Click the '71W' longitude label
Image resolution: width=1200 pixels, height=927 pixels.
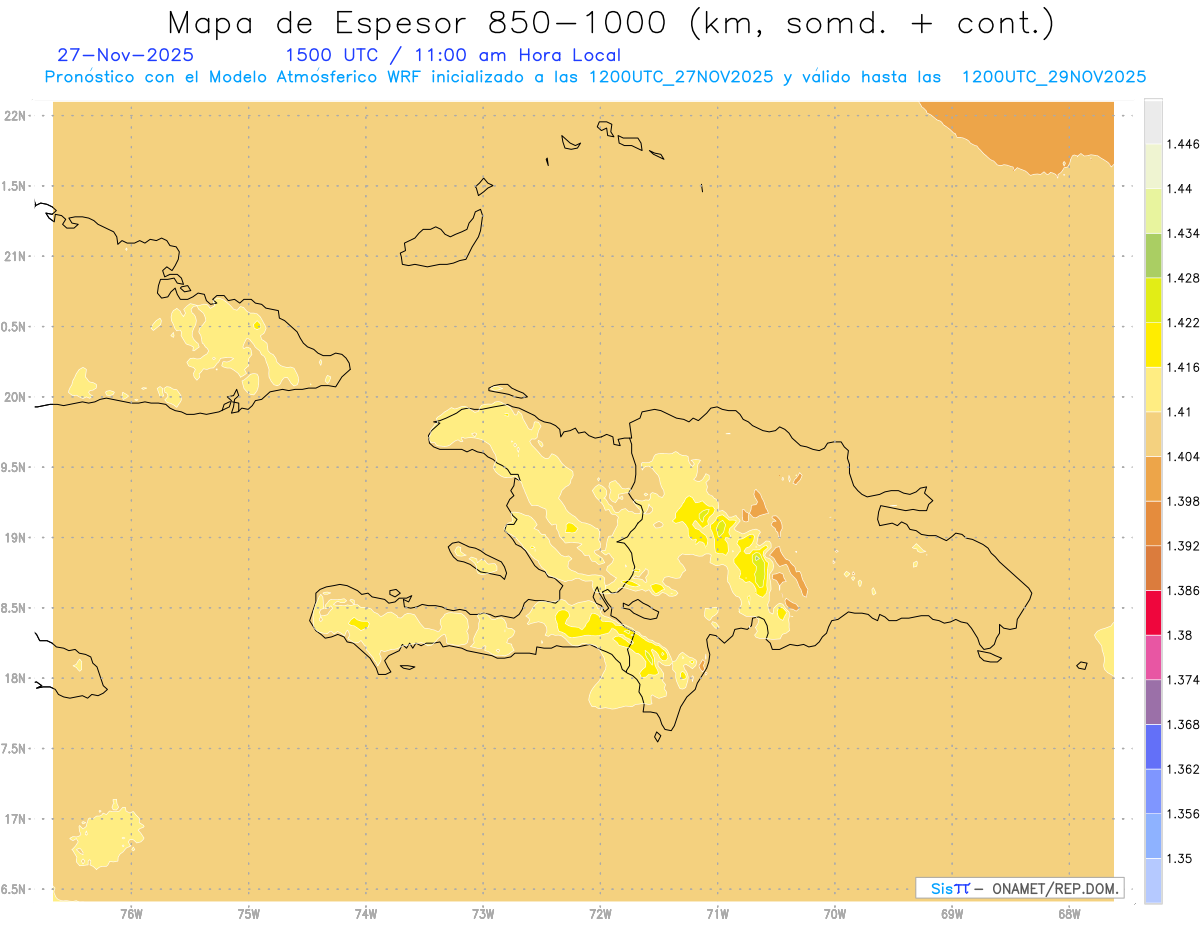[717, 914]
